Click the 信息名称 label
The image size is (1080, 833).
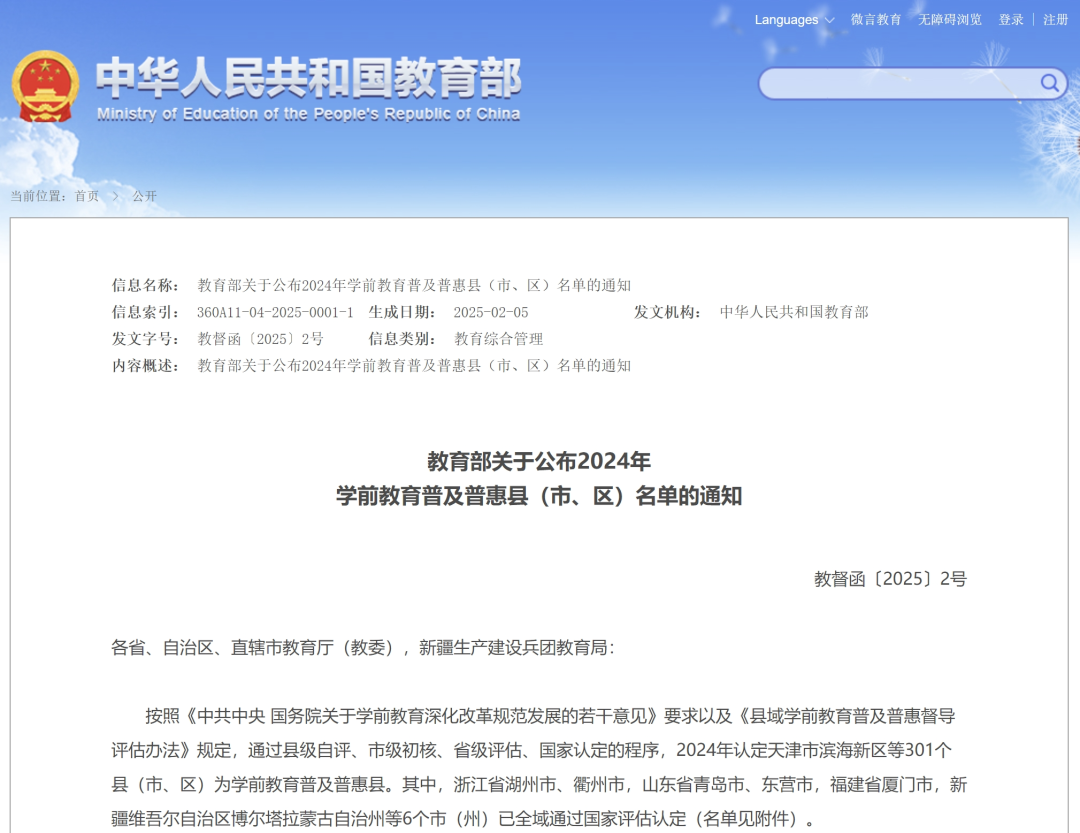pyautogui.click(x=145, y=285)
